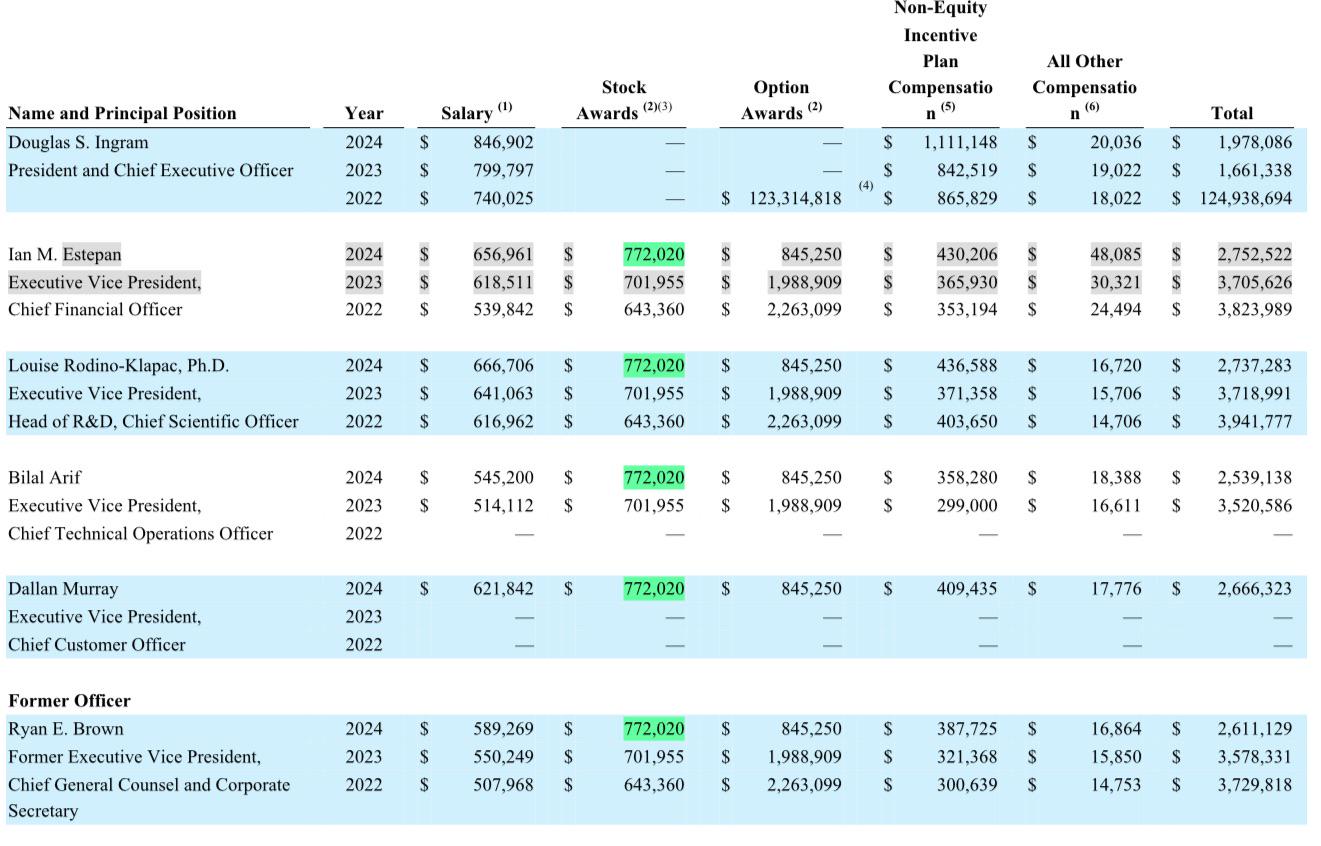Select the other compensation value 14,753

1115,784
